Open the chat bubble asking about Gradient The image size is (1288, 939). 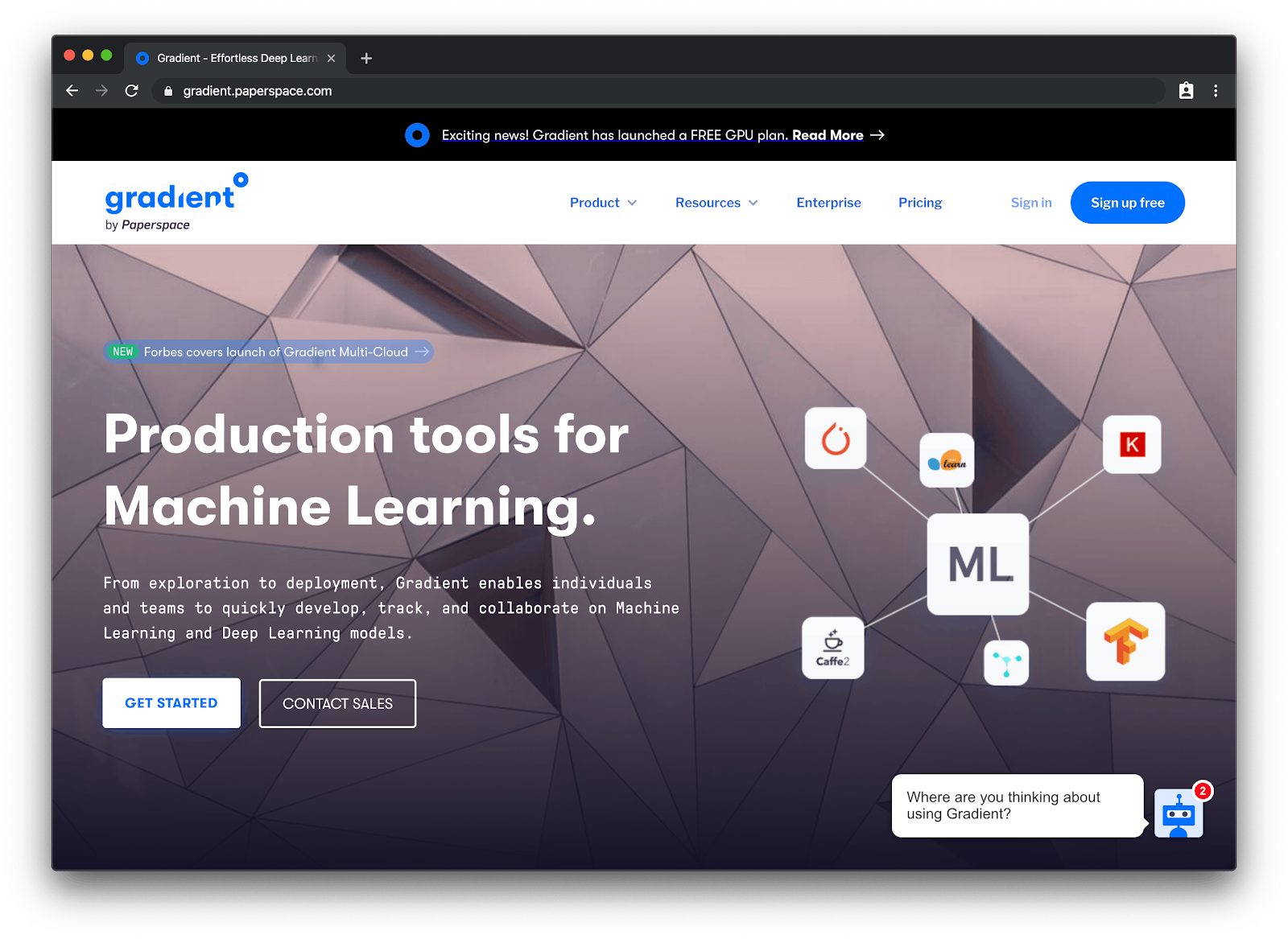coord(1018,805)
